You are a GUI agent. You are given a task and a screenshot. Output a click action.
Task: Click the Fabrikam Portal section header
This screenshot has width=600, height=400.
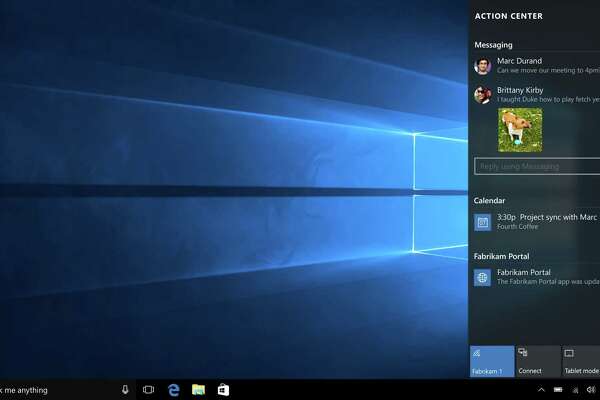501,256
